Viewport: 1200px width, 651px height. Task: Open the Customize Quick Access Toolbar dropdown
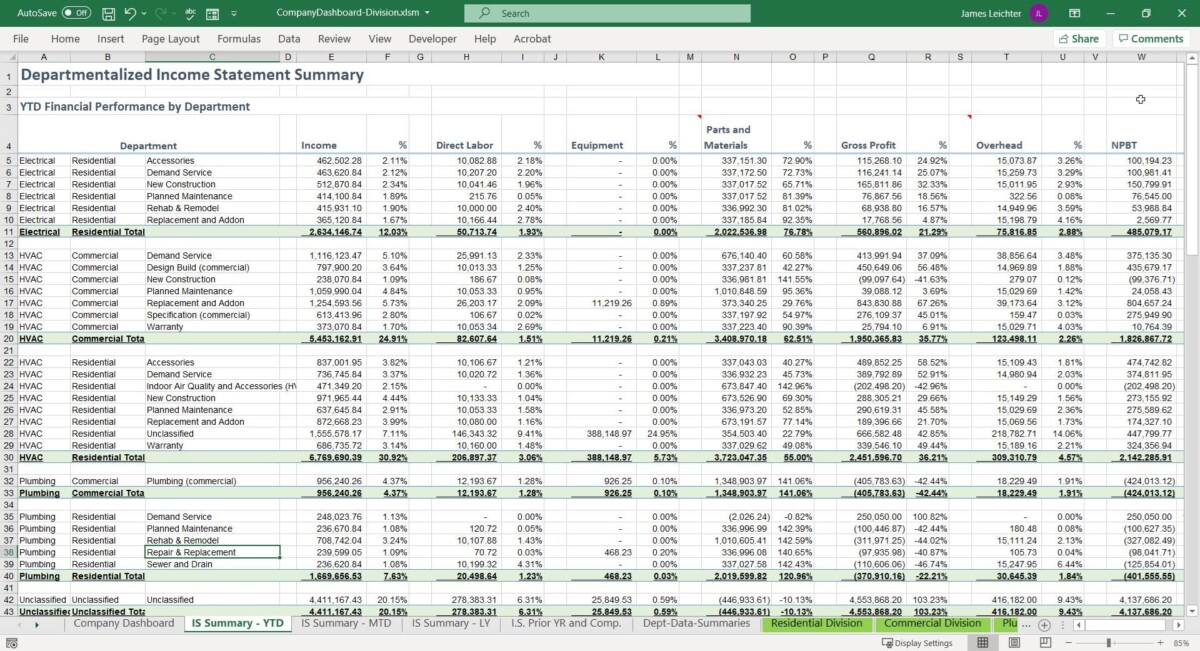pos(232,14)
